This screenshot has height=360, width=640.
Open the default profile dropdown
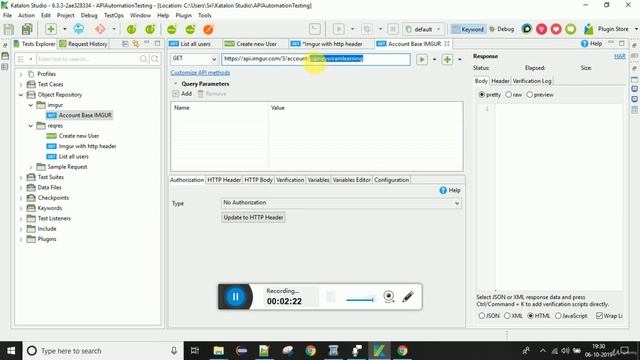423,29
